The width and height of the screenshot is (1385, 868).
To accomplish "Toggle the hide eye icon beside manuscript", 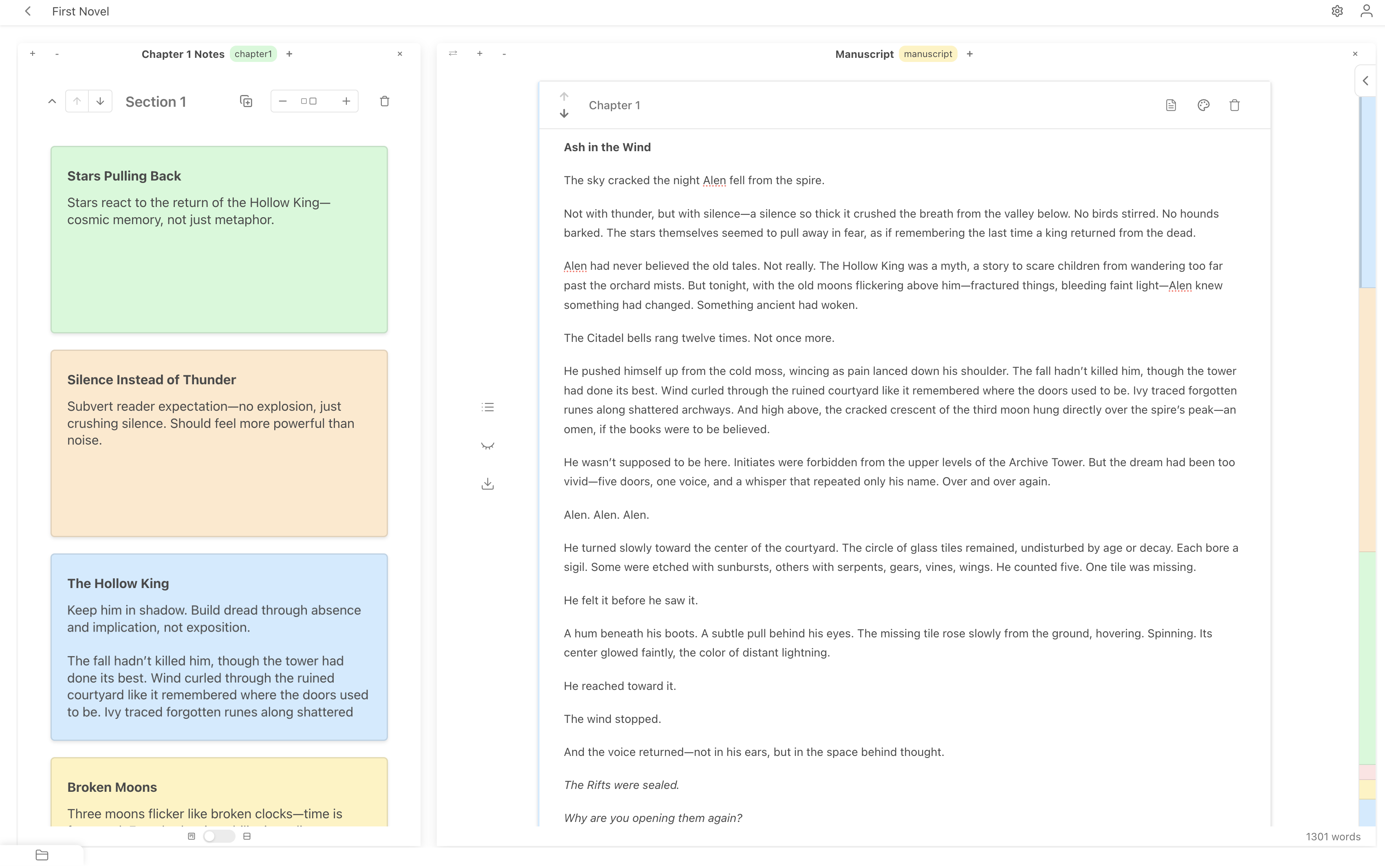I will (x=487, y=445).
